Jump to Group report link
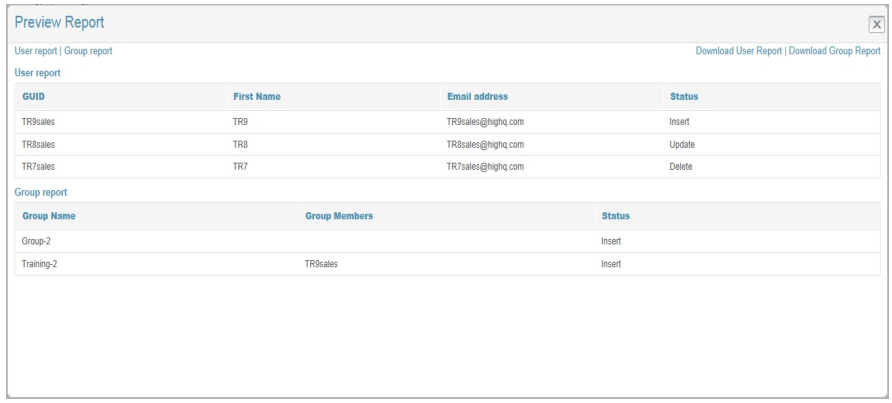Image resolution: width=892 pixels, height=403 pixels. pyautogui.click(x=91, y=51)
